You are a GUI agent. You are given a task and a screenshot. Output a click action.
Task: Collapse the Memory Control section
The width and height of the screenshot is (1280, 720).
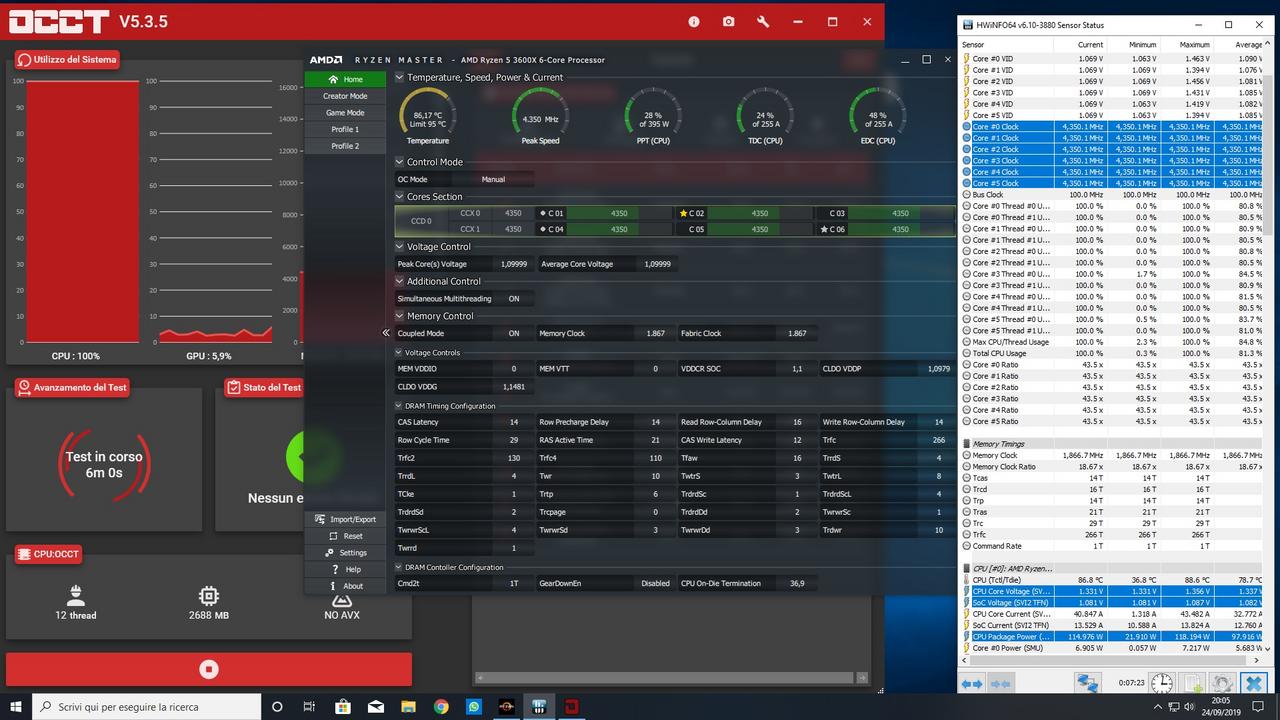(x=400, y=316)
